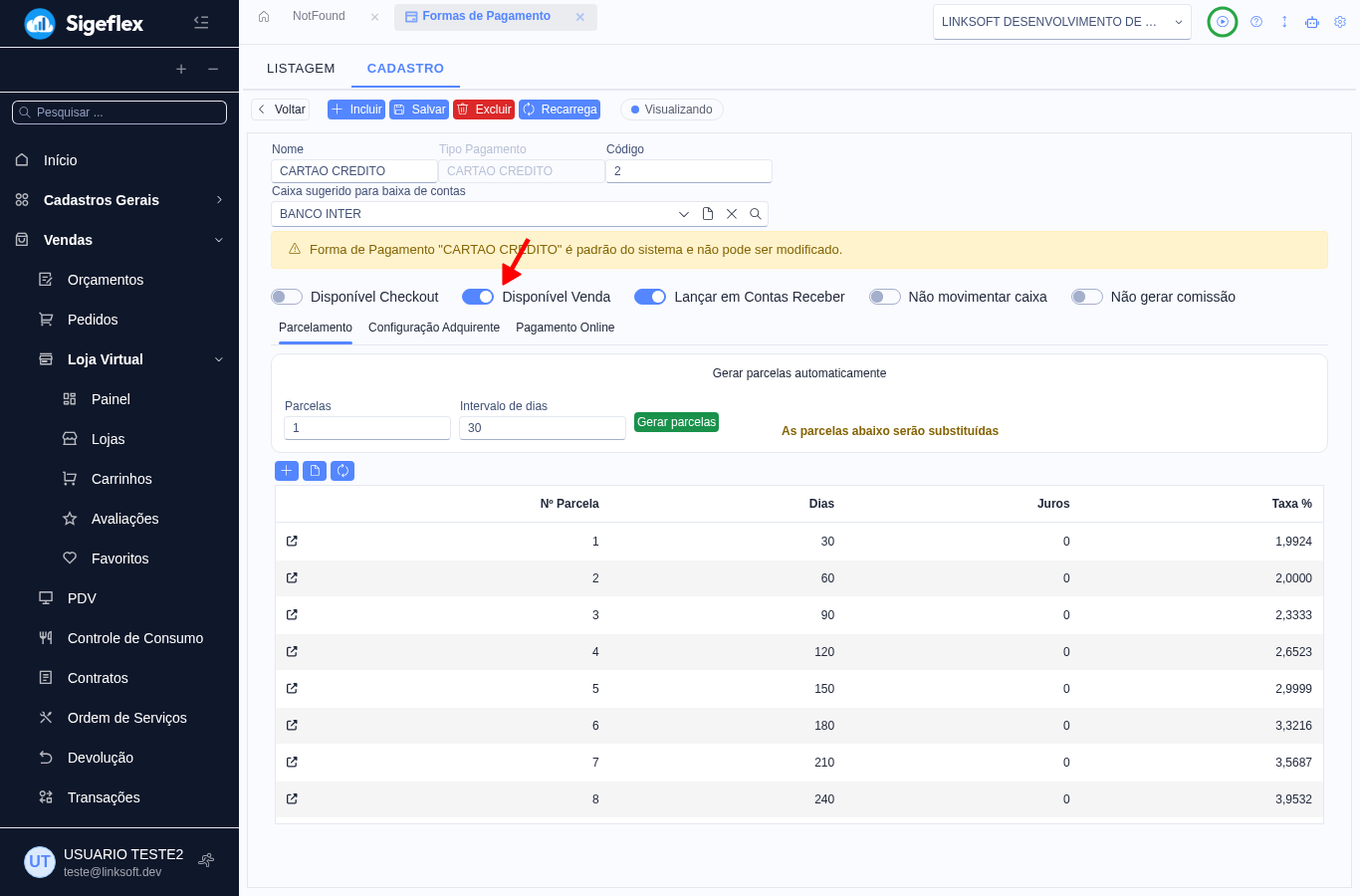
Task: Open Controle de Consumo menu item
Action: coord(119,638)
